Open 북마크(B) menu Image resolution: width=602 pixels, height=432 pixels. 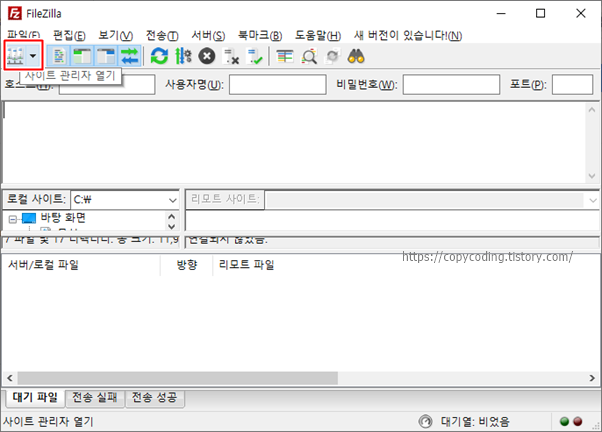tap(260, 36)
